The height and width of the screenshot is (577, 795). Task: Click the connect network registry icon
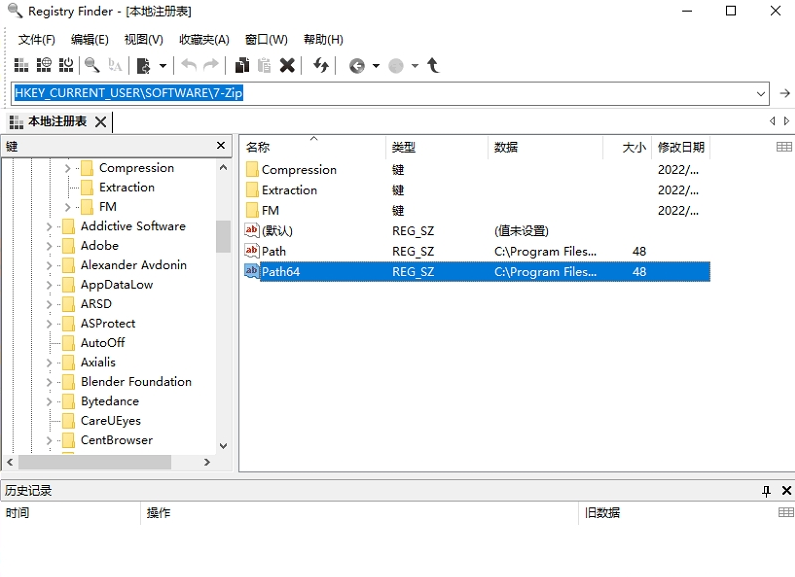tap(44, 65)
